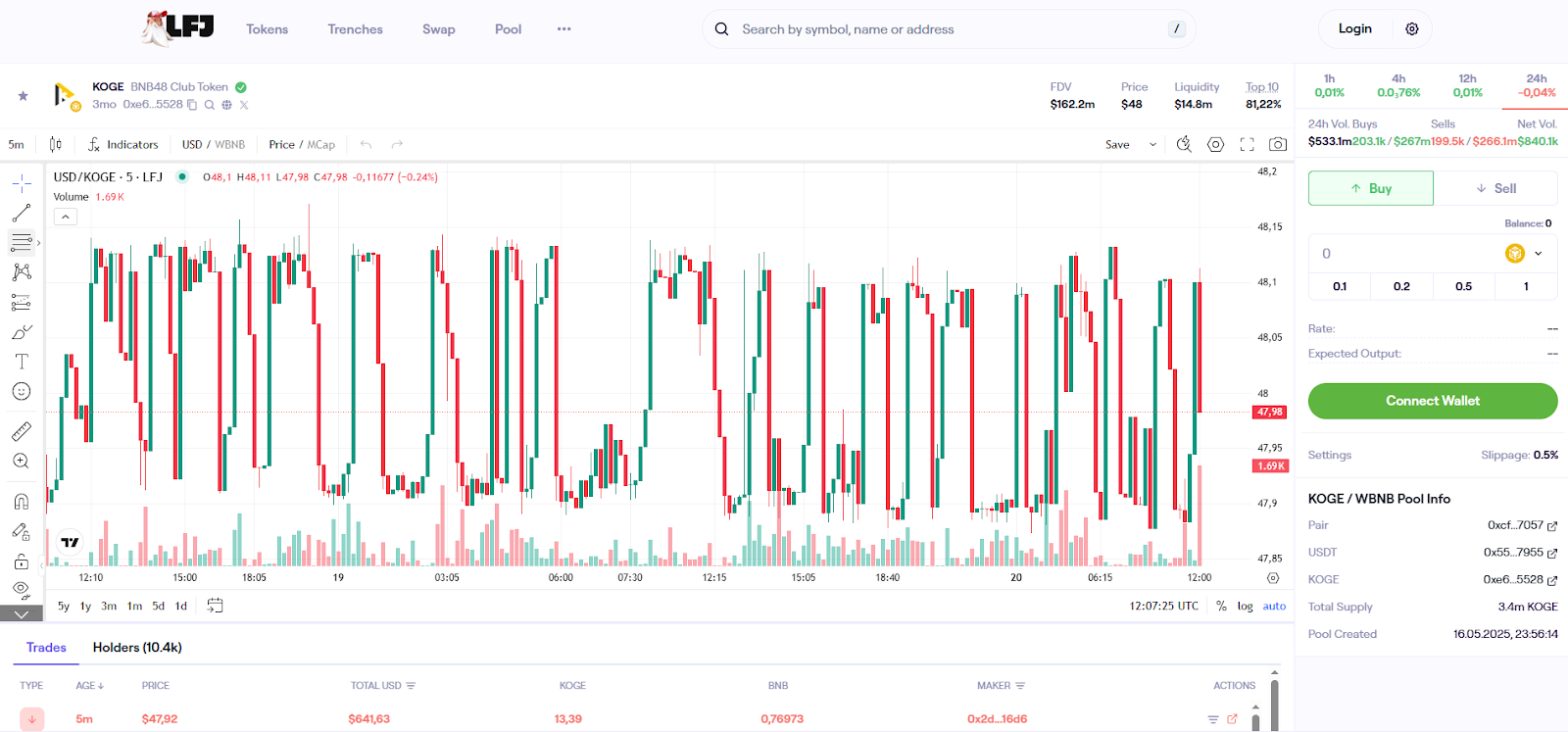Screen dimensions: 1568x732
Task: Select the Buy tab
Action: tap(1371, 188)
